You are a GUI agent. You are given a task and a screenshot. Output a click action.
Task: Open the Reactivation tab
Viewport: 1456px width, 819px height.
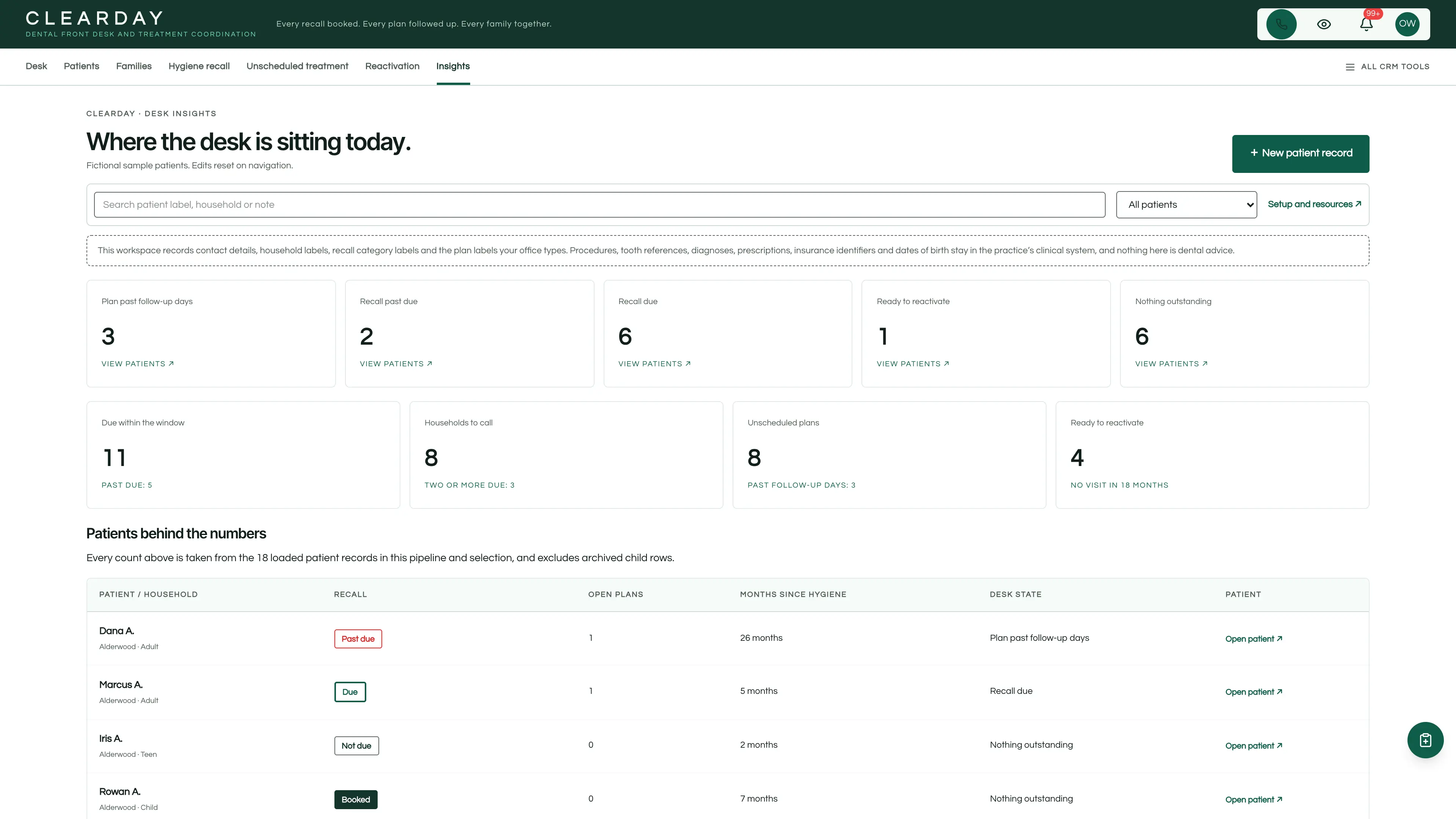pyautogui.click(x=392, y=66)
